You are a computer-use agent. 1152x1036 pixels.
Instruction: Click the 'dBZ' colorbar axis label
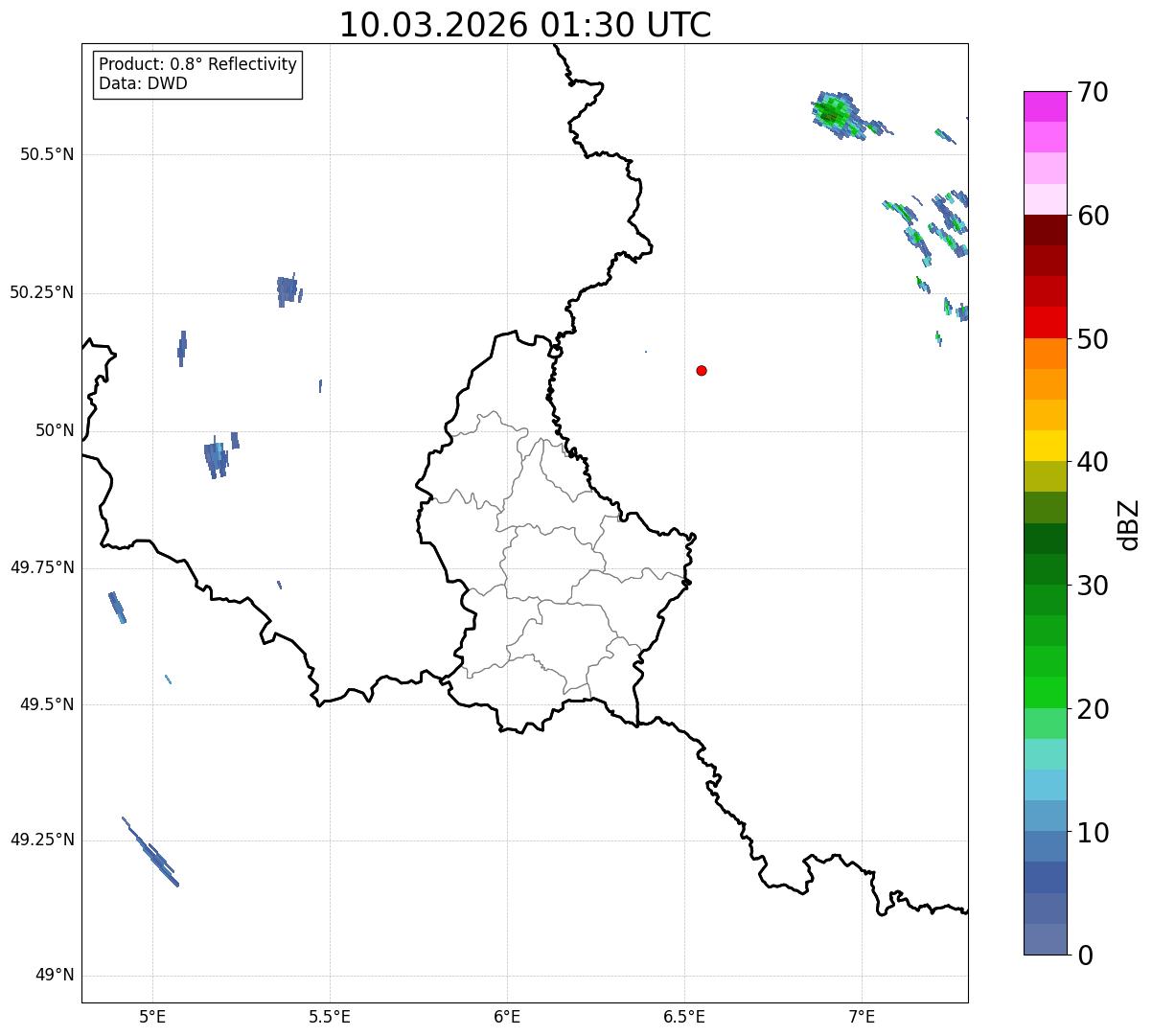point(1129,524)
